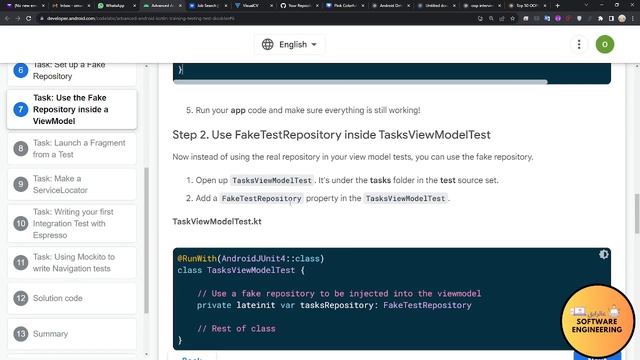Open the browser side panel icon

[611, 18]
